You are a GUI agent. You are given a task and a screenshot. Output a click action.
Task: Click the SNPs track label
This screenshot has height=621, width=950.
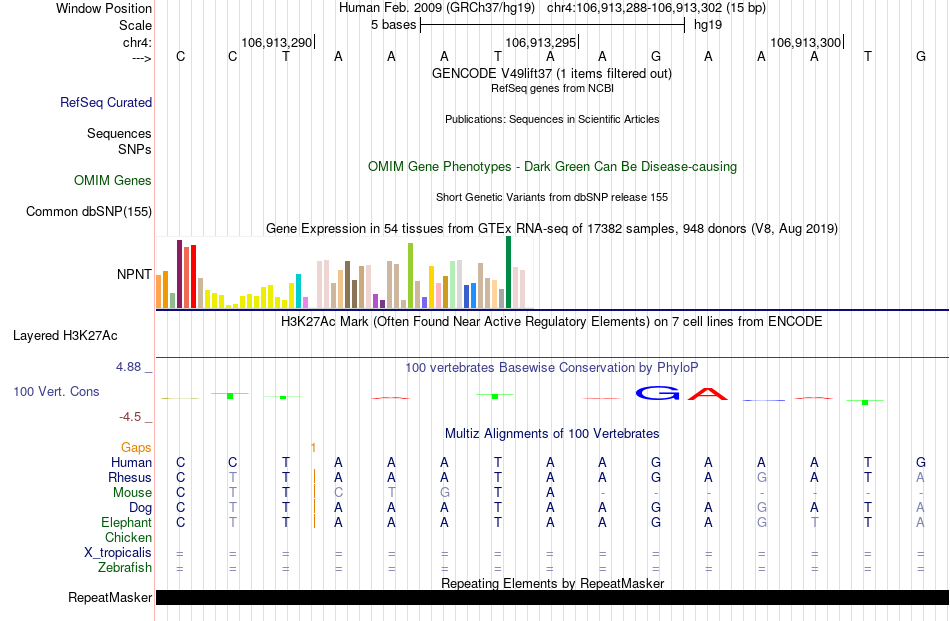pyautogui.click(x=135, y=149)
